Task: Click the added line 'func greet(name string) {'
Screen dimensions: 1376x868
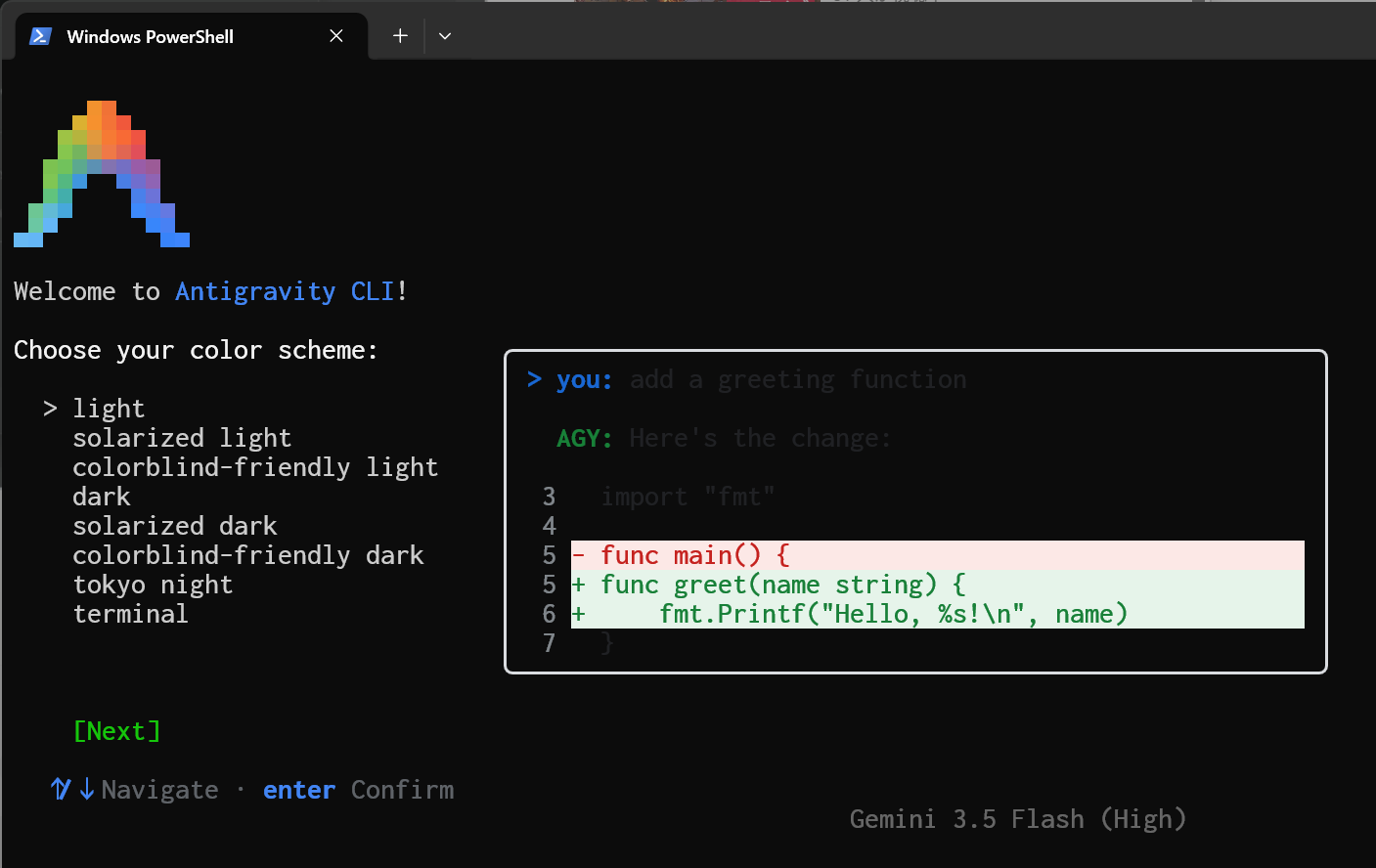Action: pyautogui.click(x=938, y=585)
